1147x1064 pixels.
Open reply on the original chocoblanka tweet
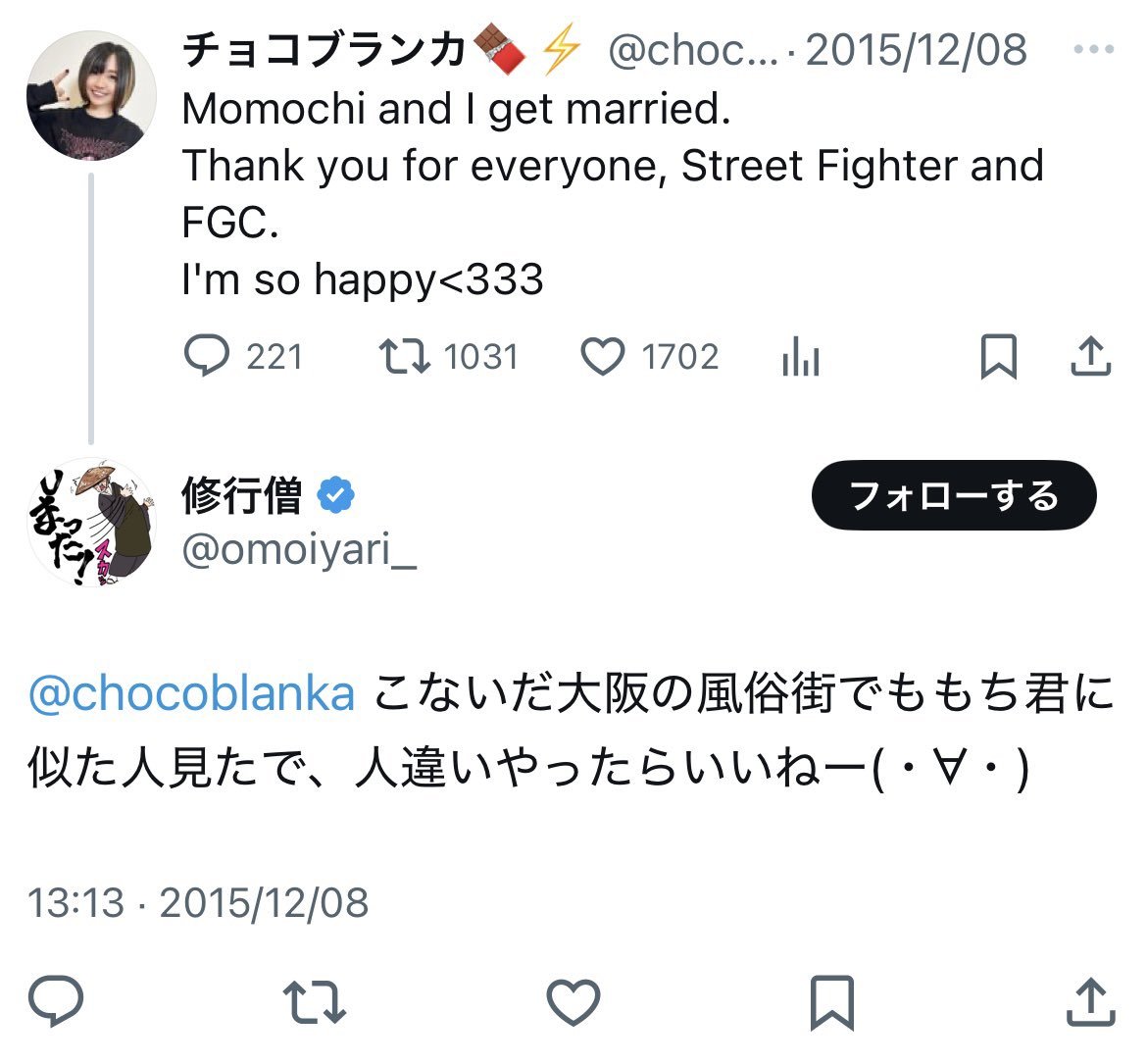click(208, 357)
